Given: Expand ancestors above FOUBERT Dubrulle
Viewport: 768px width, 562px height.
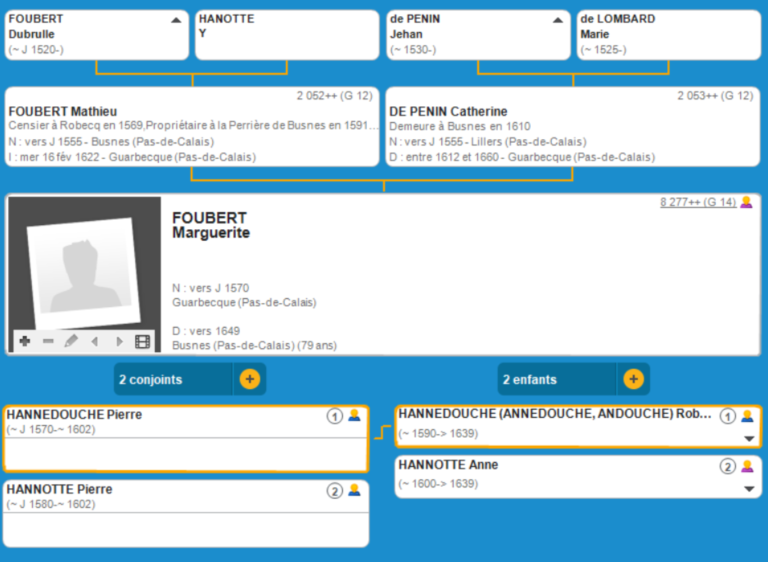Looking at the screenshot, I should [176, 19].
